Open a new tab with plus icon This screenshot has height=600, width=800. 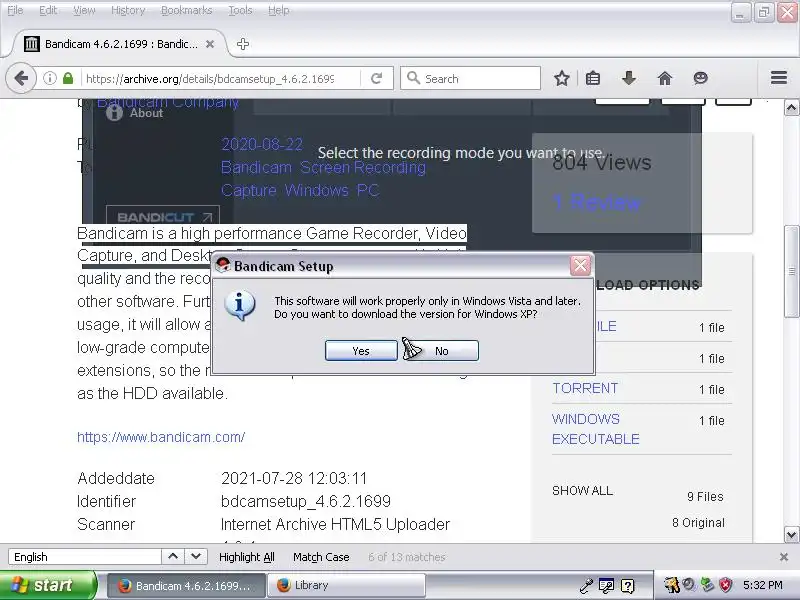tap(243, 44)
